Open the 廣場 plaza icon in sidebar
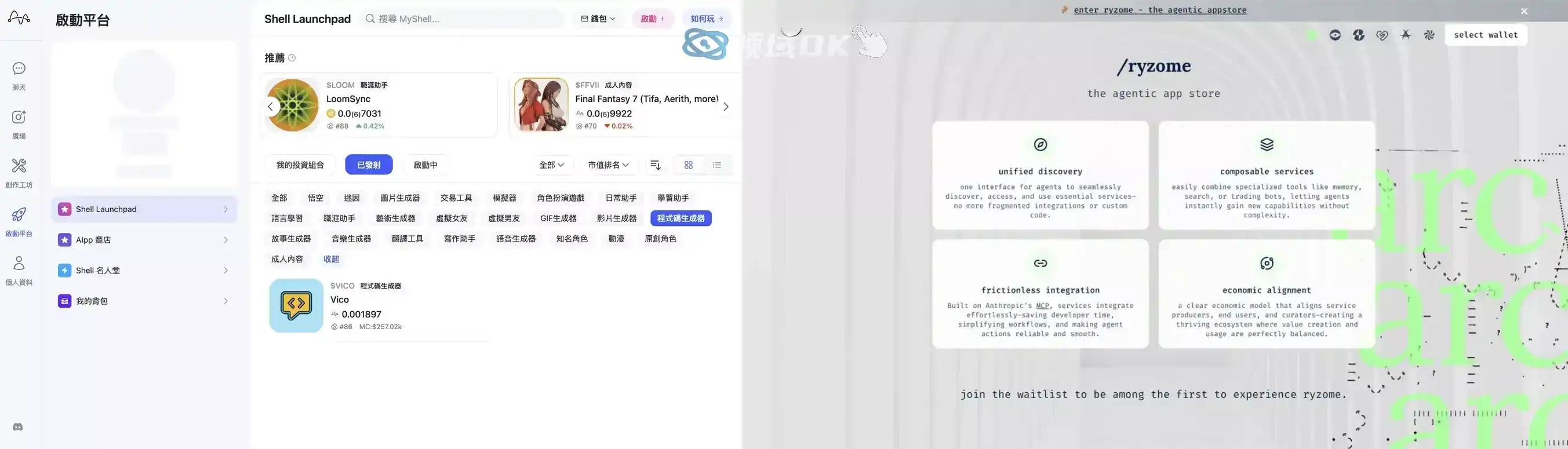 pos(19,118)
